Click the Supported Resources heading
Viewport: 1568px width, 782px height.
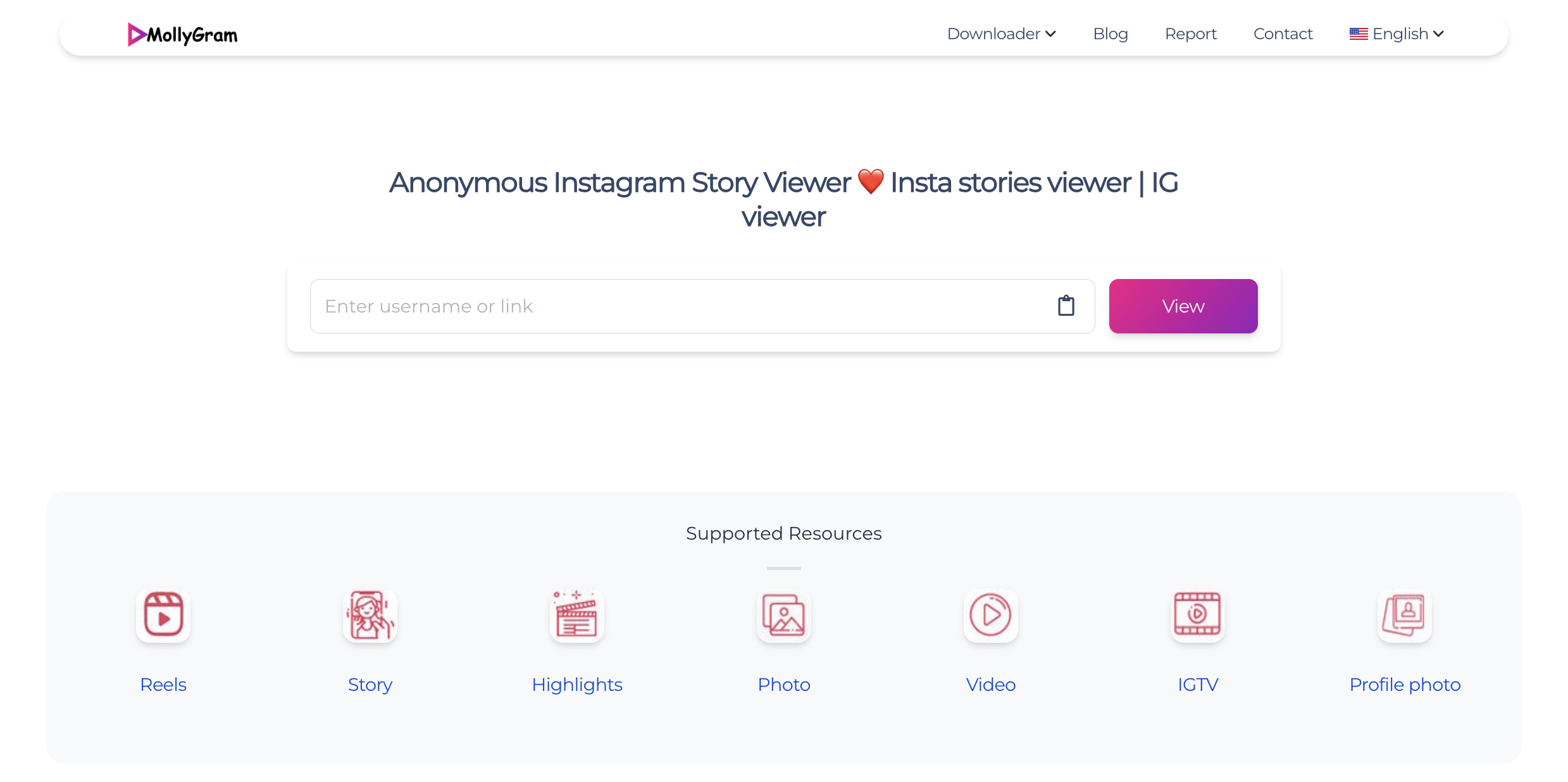coord(784,533)
